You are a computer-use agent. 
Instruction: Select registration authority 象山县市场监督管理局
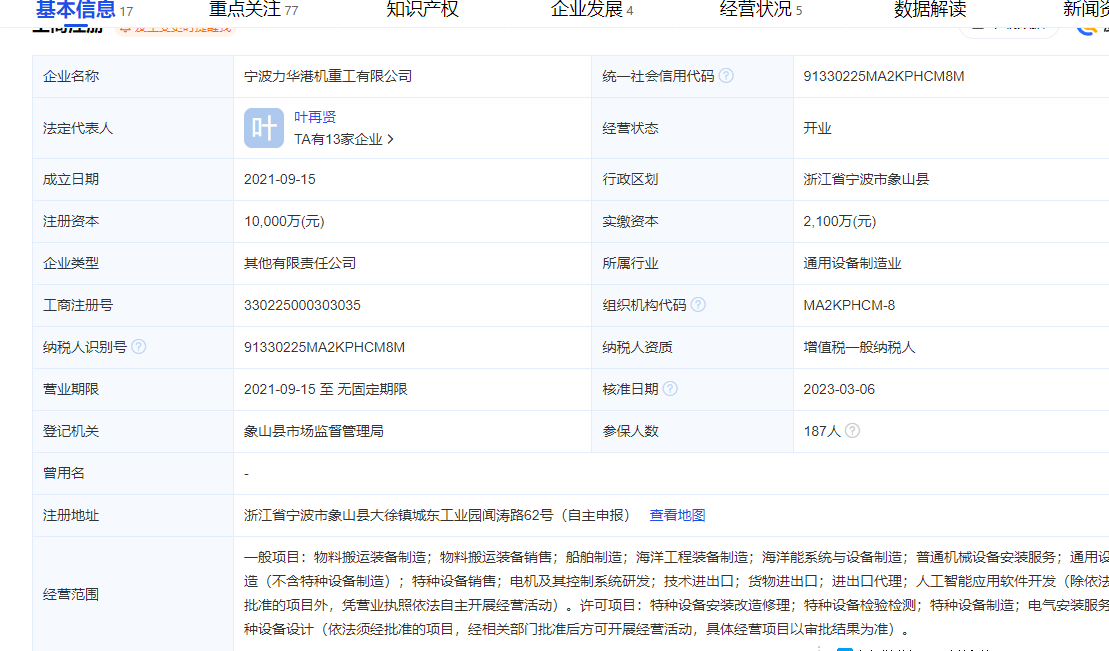[313, 431]
